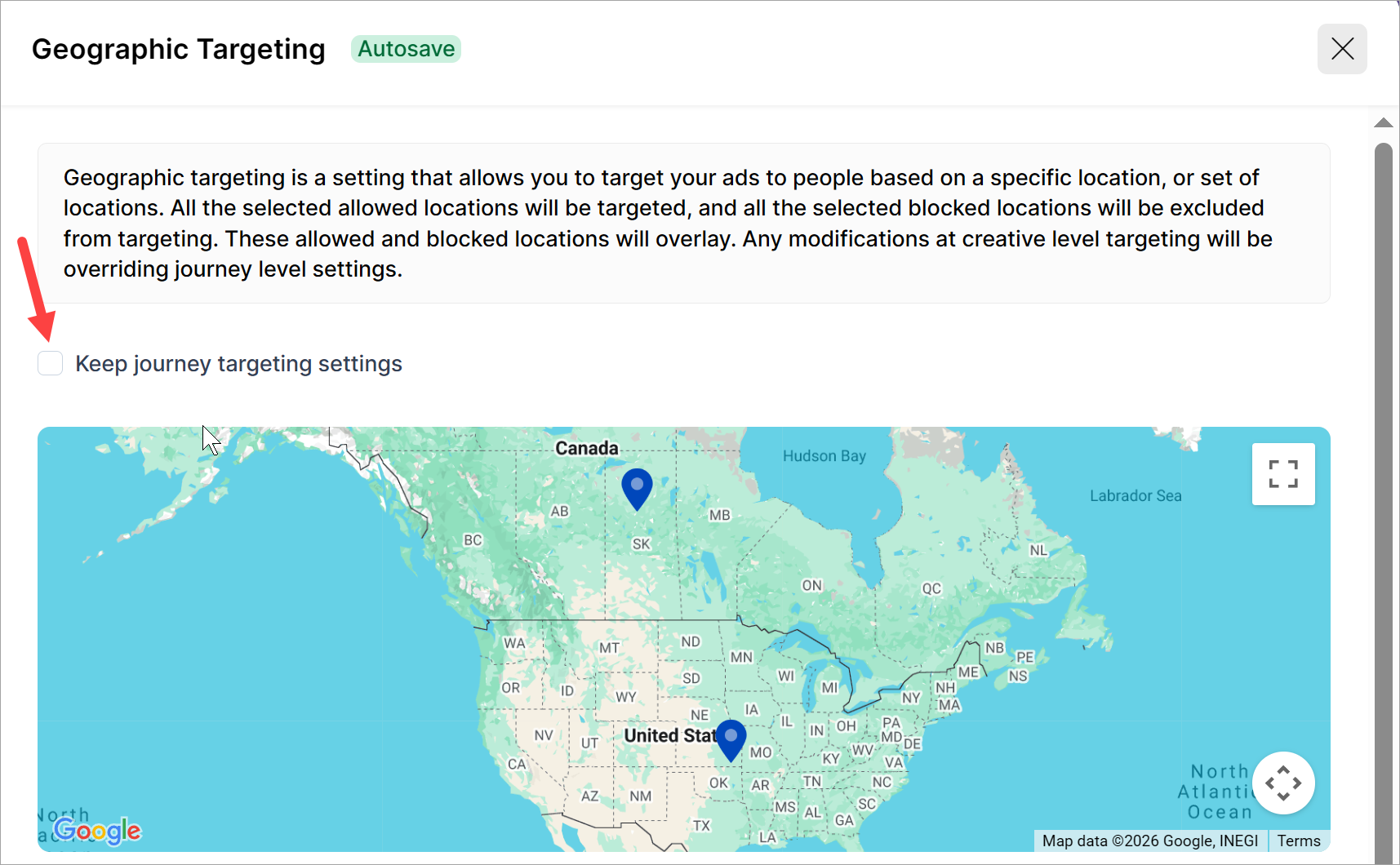Enable the Keep journey targeting settings checkbox

pos(51,363)
